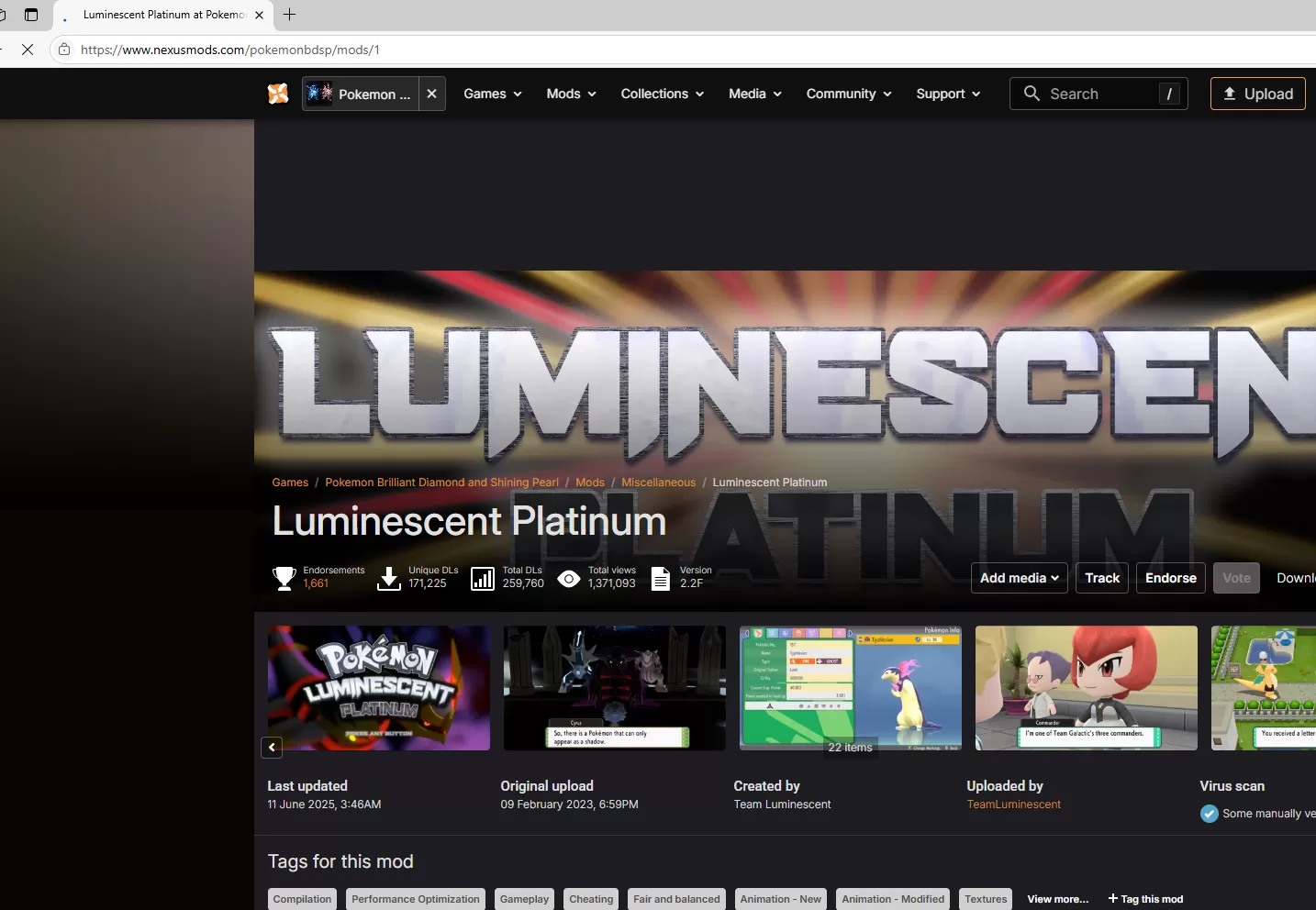Click the Unique DLs download icon

tap(389, 578)
